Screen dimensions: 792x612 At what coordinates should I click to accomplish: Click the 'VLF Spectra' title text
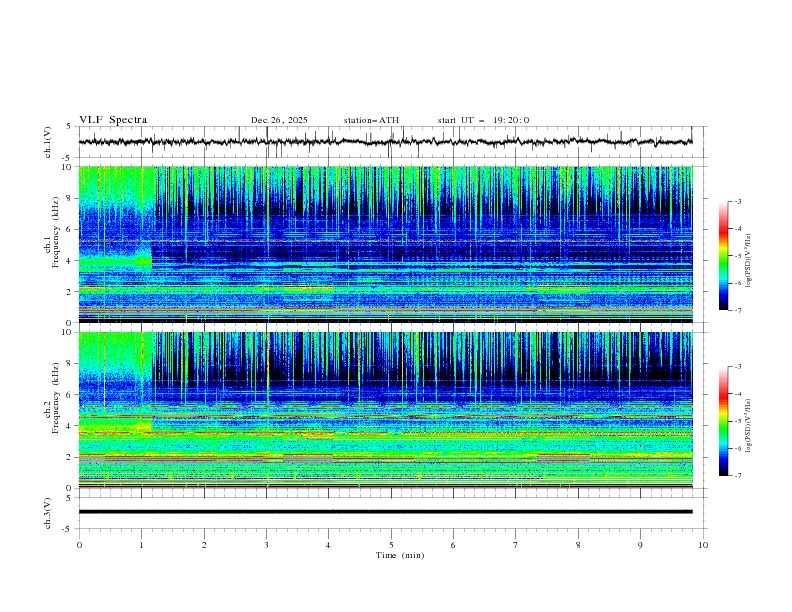pos(113,120)
